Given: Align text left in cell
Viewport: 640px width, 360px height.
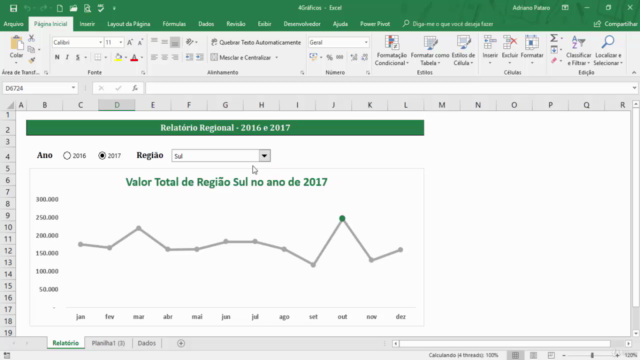Looking at the screenshot, I should [x=154, y=58].
